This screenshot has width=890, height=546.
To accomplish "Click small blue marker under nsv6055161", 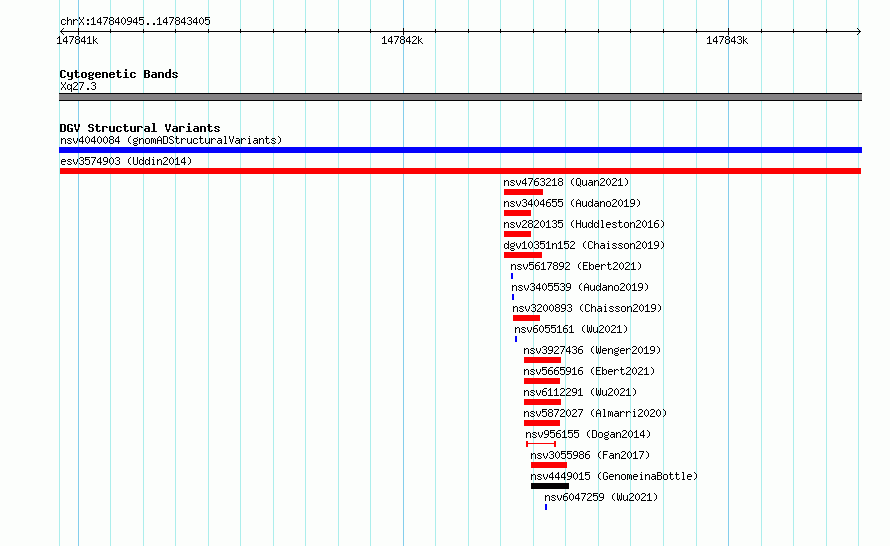I will 516,339.
